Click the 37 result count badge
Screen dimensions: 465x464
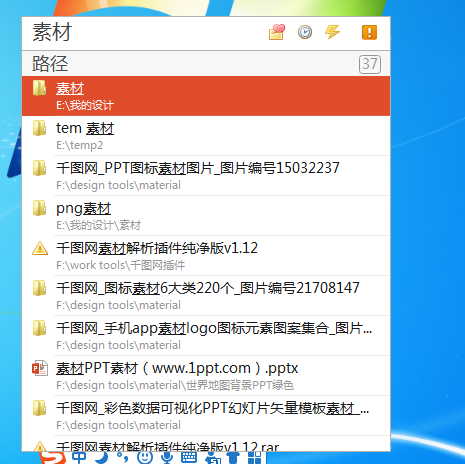point(370,64)
